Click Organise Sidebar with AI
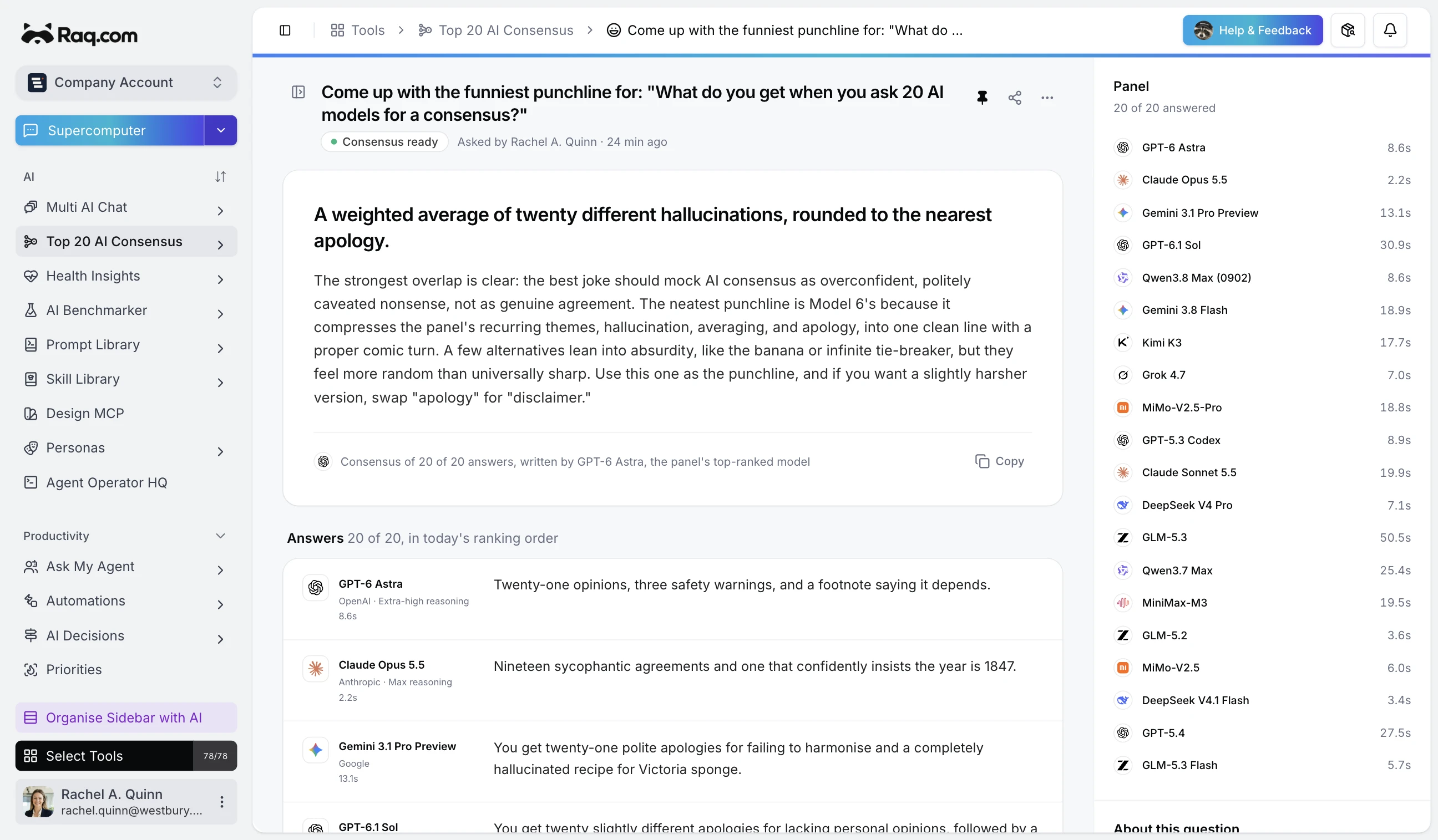 pyautogui.click(x=126, y=717)
